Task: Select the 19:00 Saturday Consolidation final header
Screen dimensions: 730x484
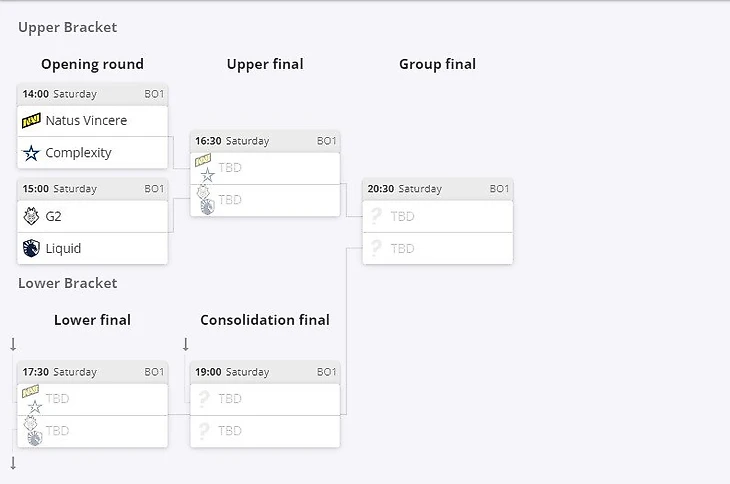Action: 265,372
